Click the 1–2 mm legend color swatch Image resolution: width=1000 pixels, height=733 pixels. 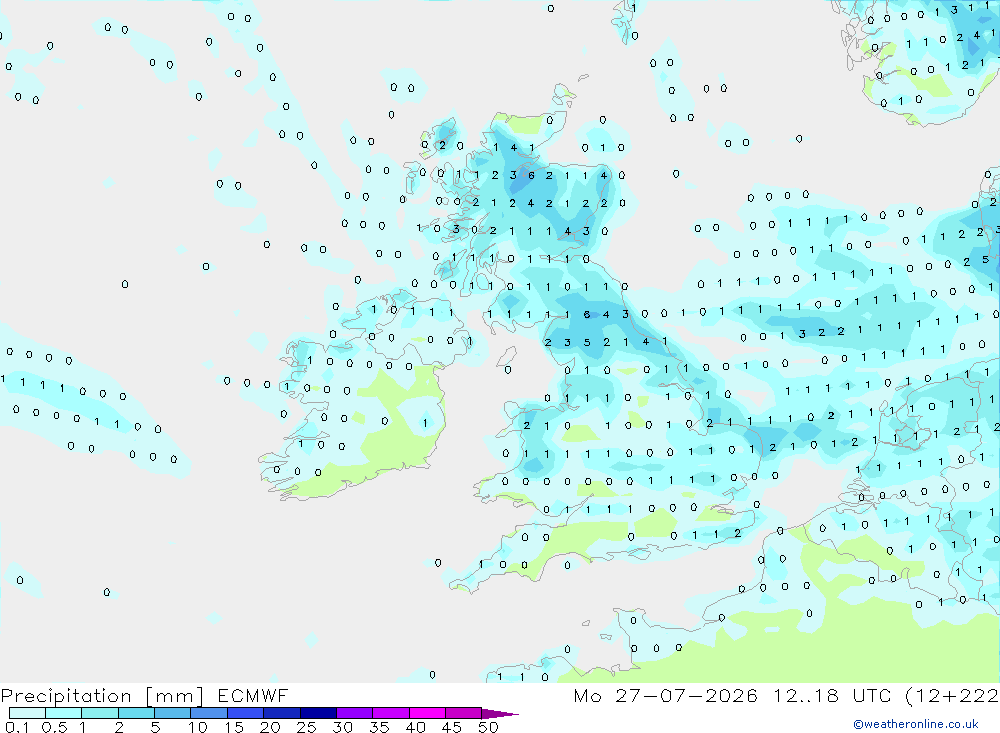(x=100, y=713)
